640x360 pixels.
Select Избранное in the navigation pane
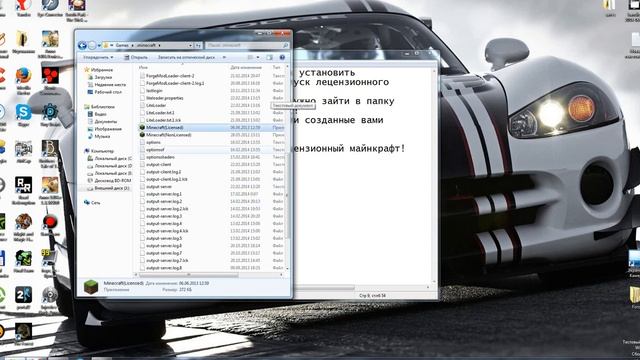[98, 70]
